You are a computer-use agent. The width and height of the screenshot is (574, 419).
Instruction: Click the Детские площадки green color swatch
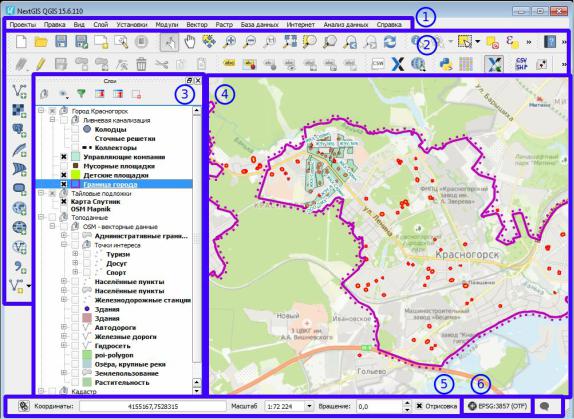point(75,175)
